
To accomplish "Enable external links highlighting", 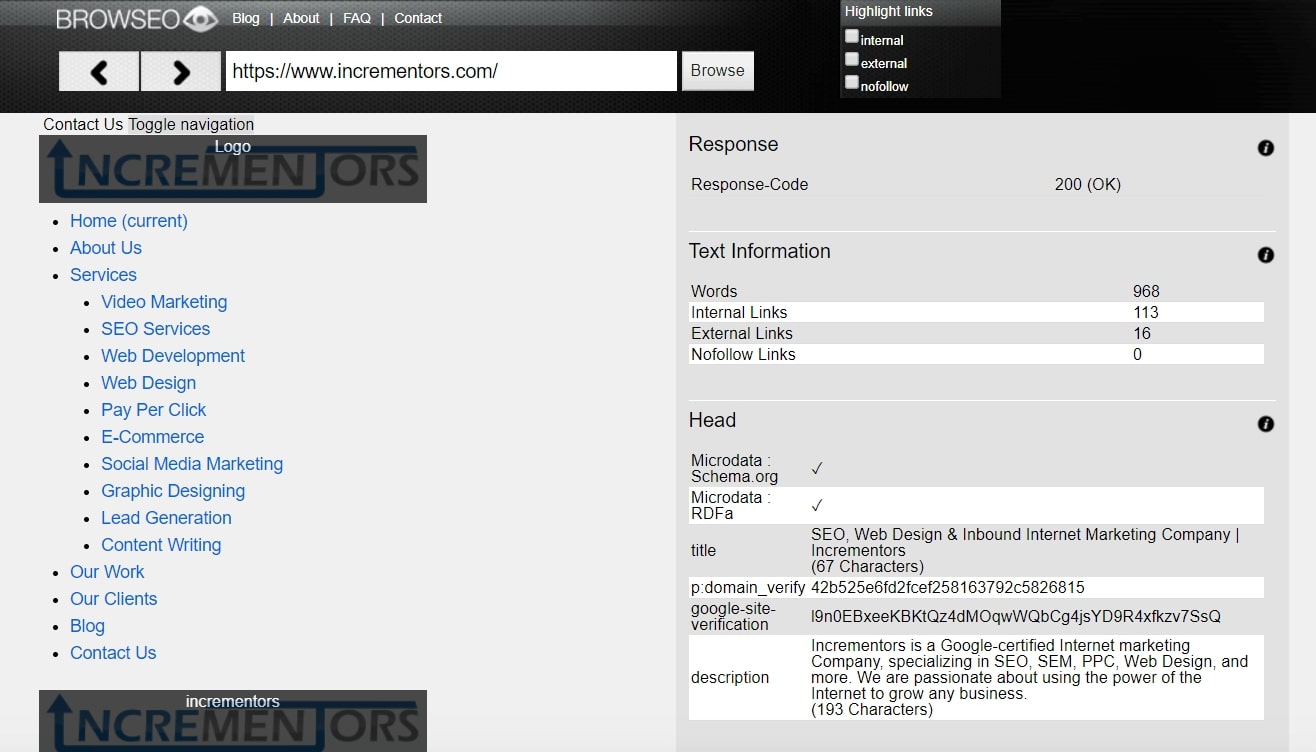I will click(x=851, y=59).
